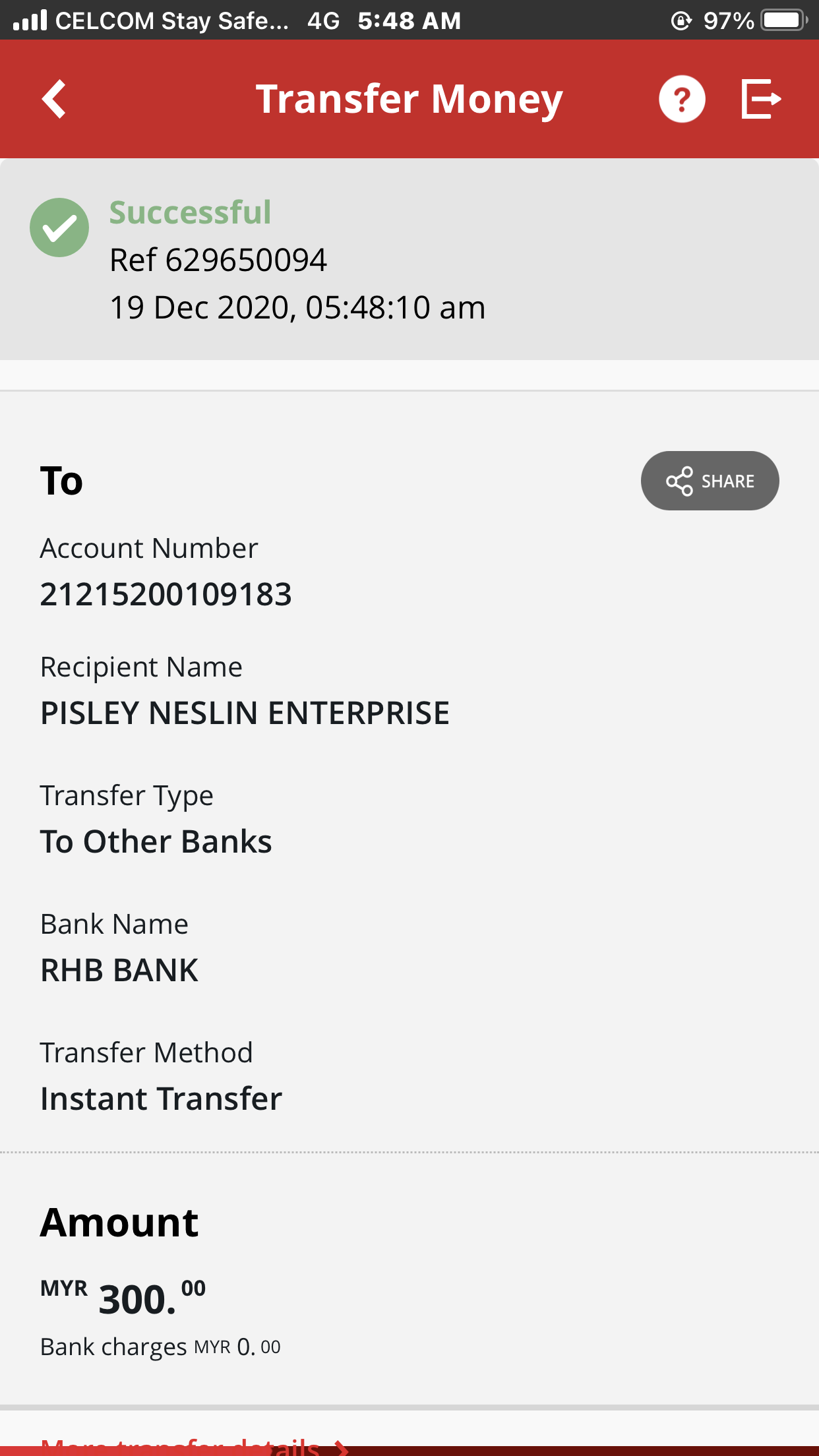
Task: Tap the battery icon in the status bar
Action: point(785,20)
